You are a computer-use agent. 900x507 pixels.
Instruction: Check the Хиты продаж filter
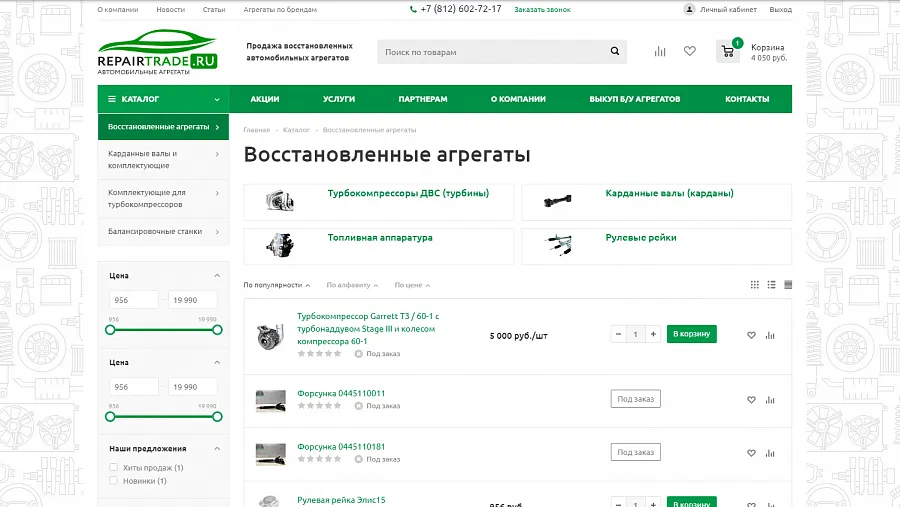114,467
